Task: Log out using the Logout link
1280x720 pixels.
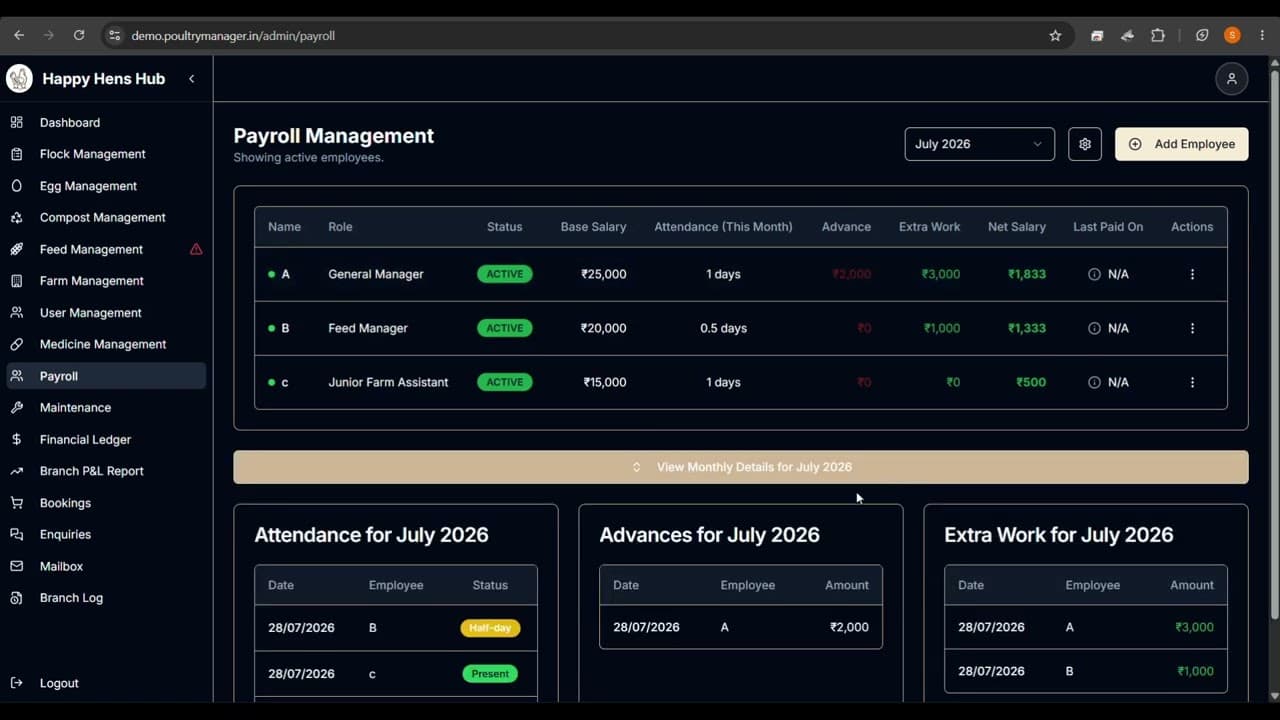Action: pyautogui.click(x=104, y=683)
